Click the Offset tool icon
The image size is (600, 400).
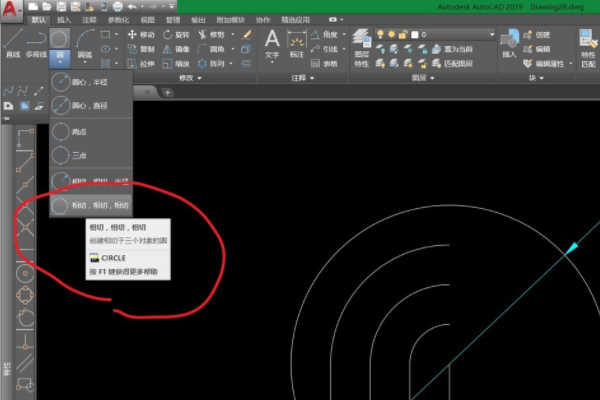(246, 64)
